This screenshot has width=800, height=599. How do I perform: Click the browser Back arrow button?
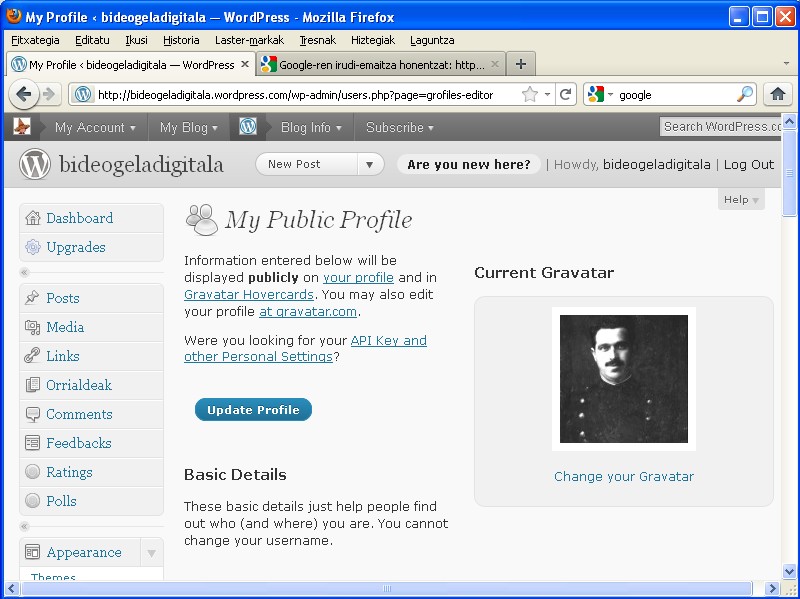coord(23,94)
